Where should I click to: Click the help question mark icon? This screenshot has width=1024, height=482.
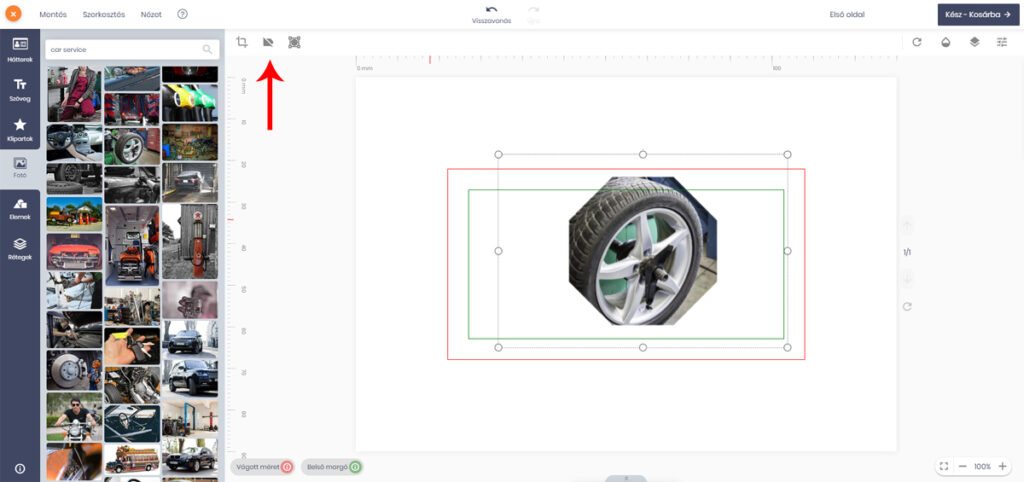point(182,14)
